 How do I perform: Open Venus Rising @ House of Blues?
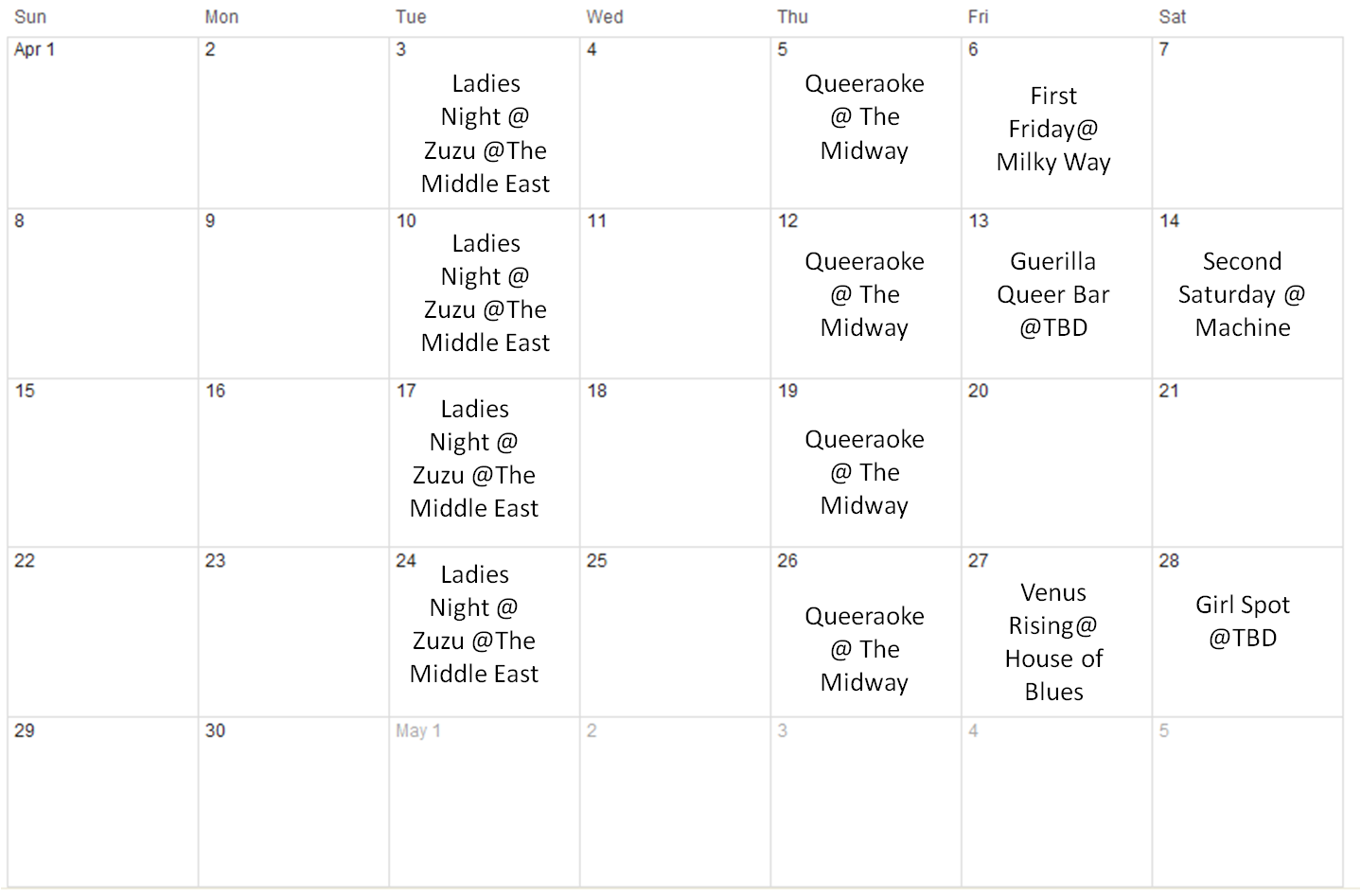click(1053, 641)
